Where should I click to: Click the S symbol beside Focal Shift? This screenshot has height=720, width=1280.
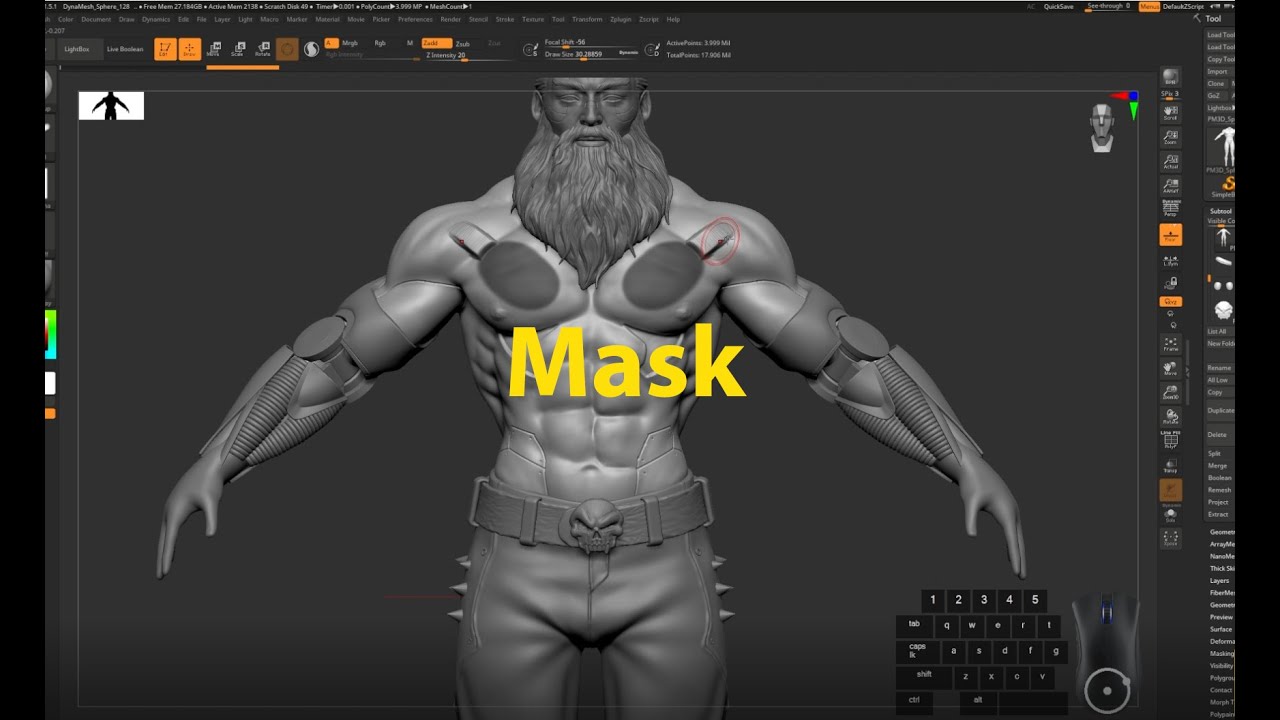coord(531,49)
